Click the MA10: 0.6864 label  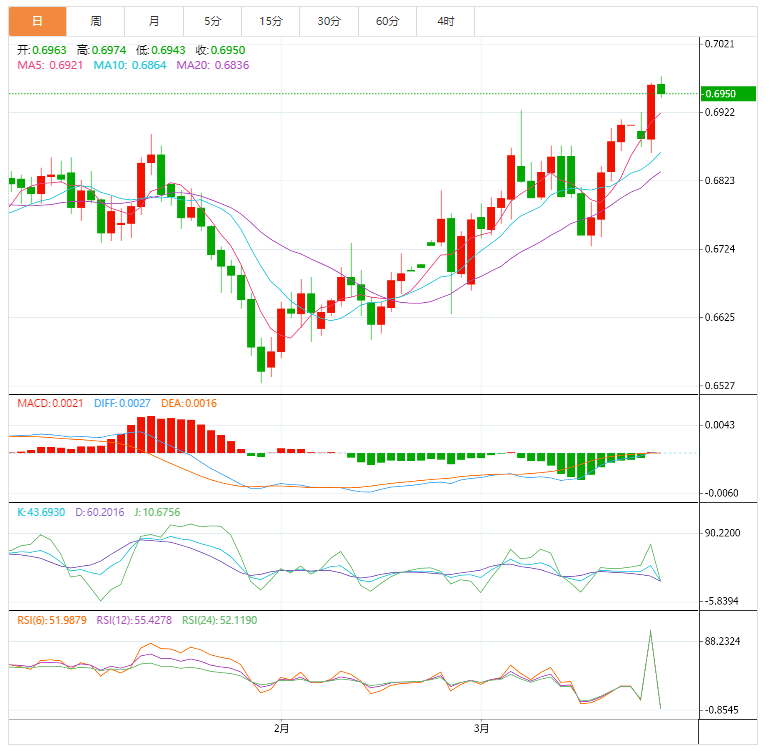tap(130, 65)
